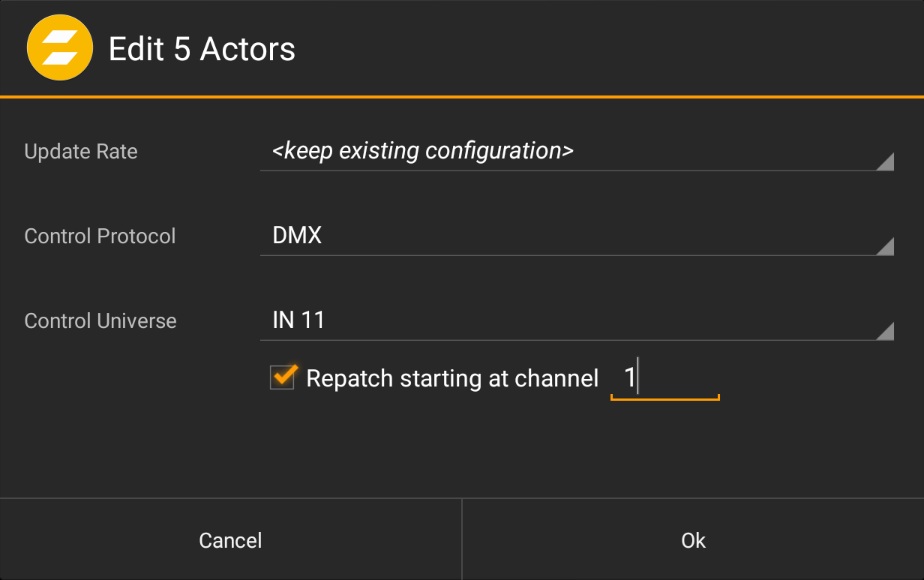Click the "Update Rate" label
The width and height of the screenshot is (924, 580).
coord(81,152)
